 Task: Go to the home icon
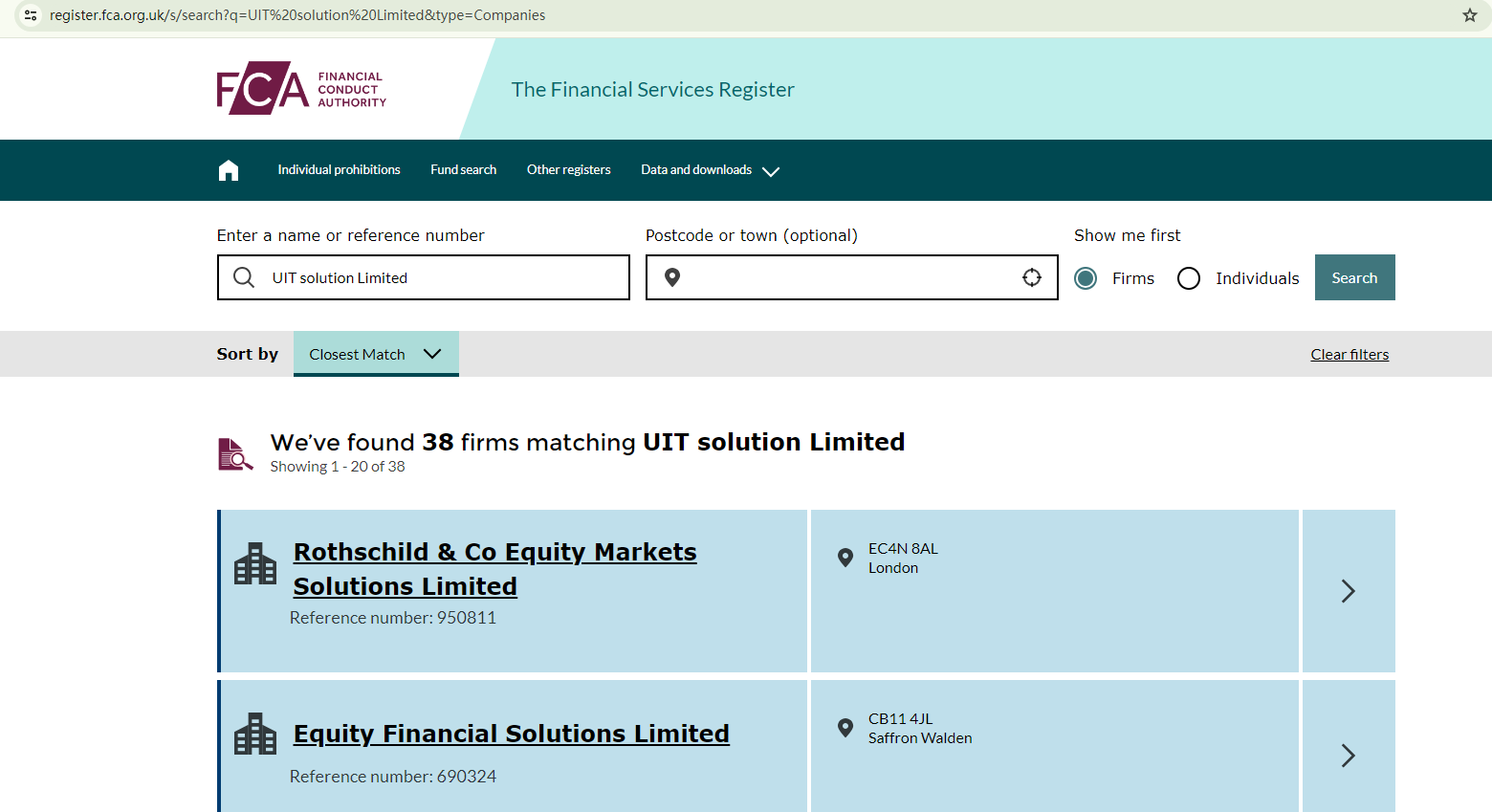pyautogui.click(x=229, y=170)
